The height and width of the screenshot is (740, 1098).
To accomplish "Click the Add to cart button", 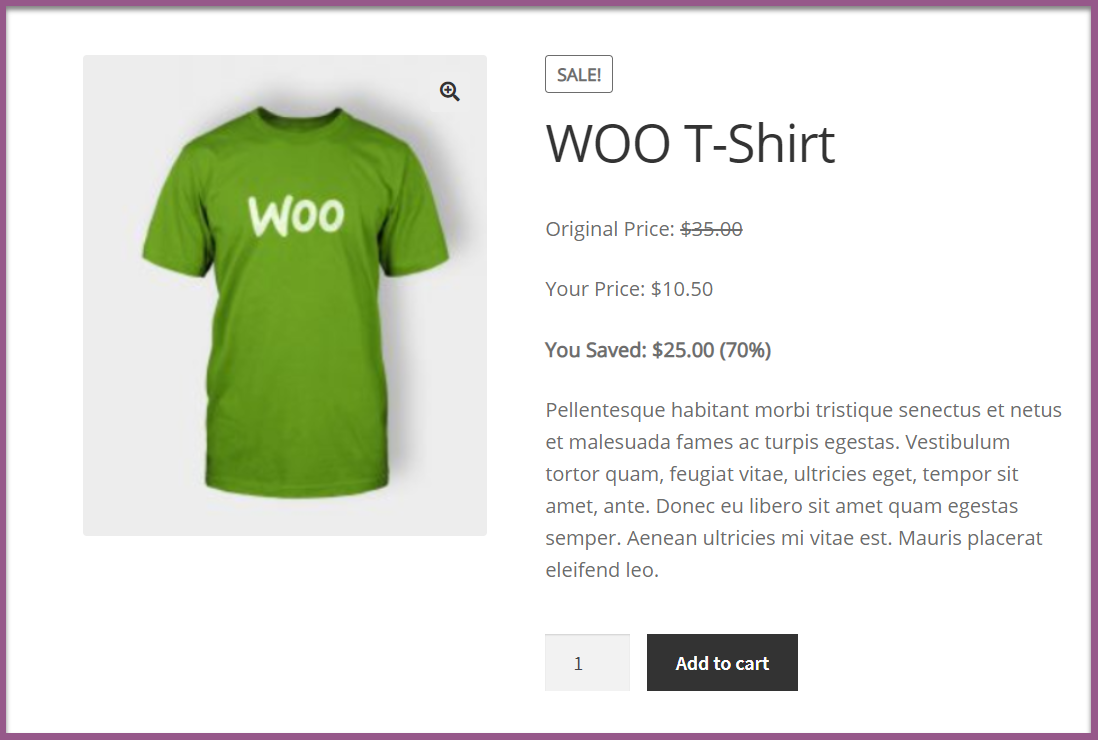I will (x=722, y=662).
